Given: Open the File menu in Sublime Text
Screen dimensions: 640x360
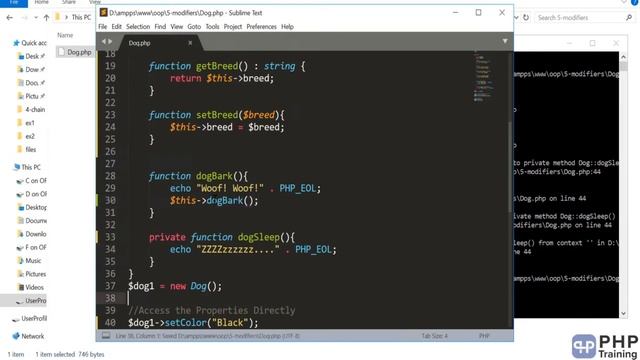Looking at the screenshot, I should click(x=102, y=27).
